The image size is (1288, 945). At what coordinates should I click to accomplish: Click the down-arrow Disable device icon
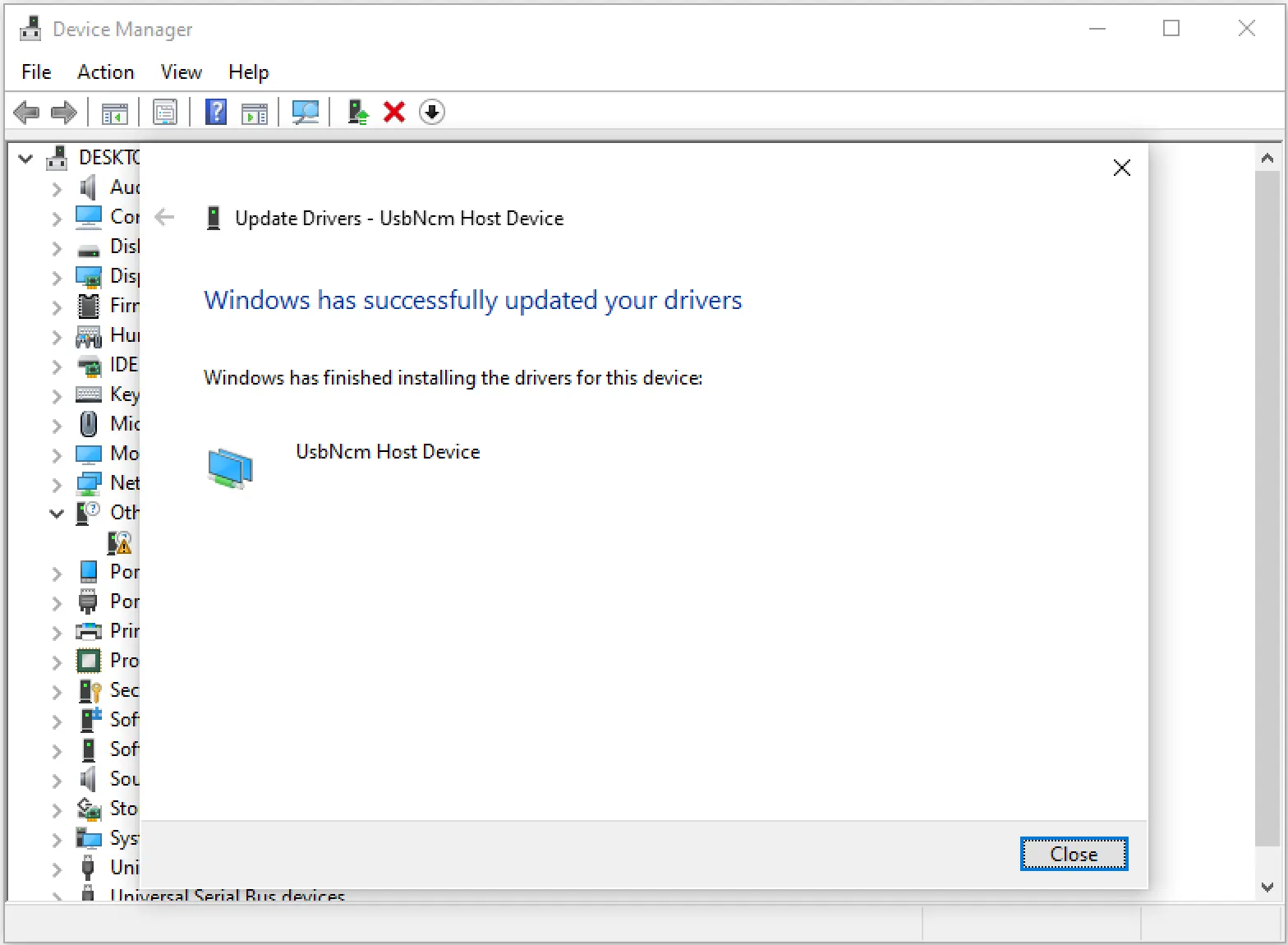(432, 112)
